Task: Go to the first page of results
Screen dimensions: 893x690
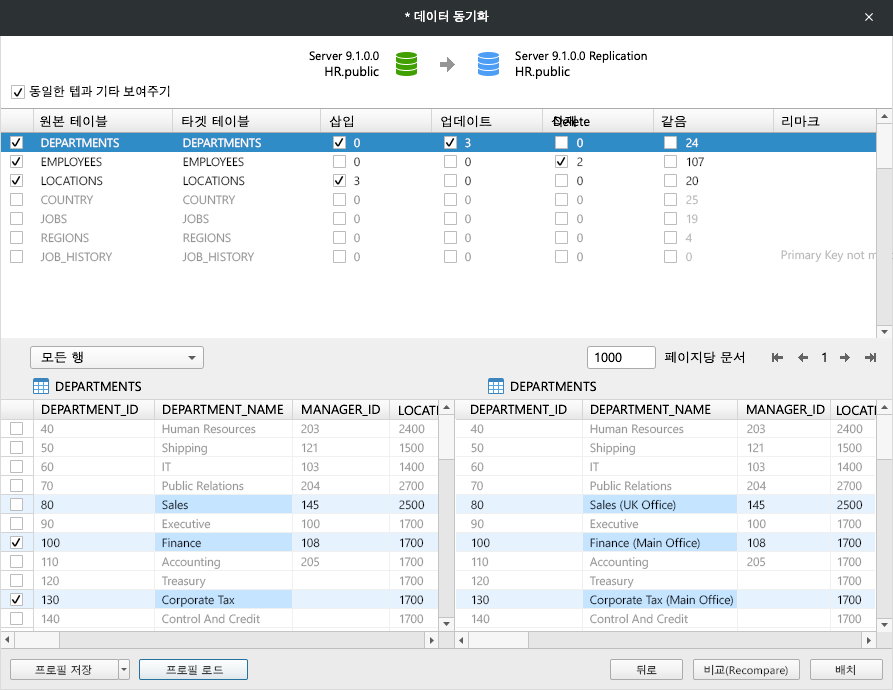Action: tap(777, 358)
